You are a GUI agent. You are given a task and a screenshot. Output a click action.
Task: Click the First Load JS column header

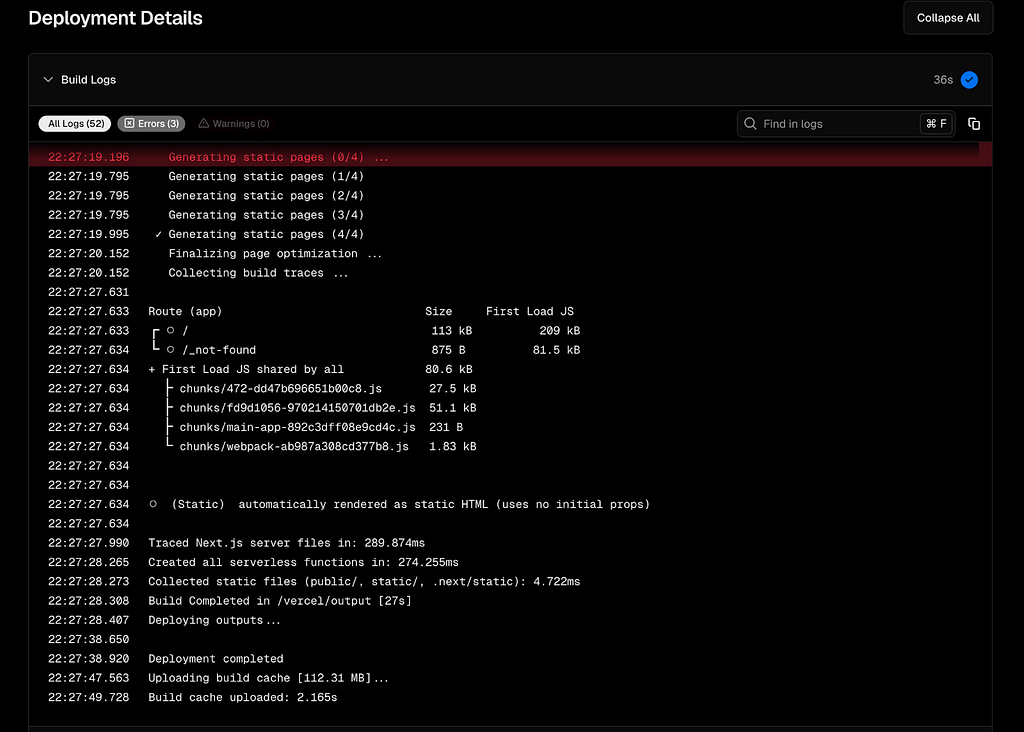(x=530, y=311)
